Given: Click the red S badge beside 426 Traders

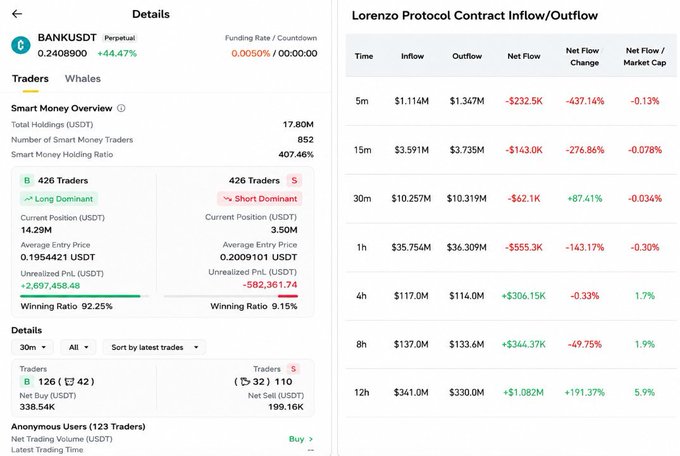Looking at the screenshot, I should click(294, 180).
